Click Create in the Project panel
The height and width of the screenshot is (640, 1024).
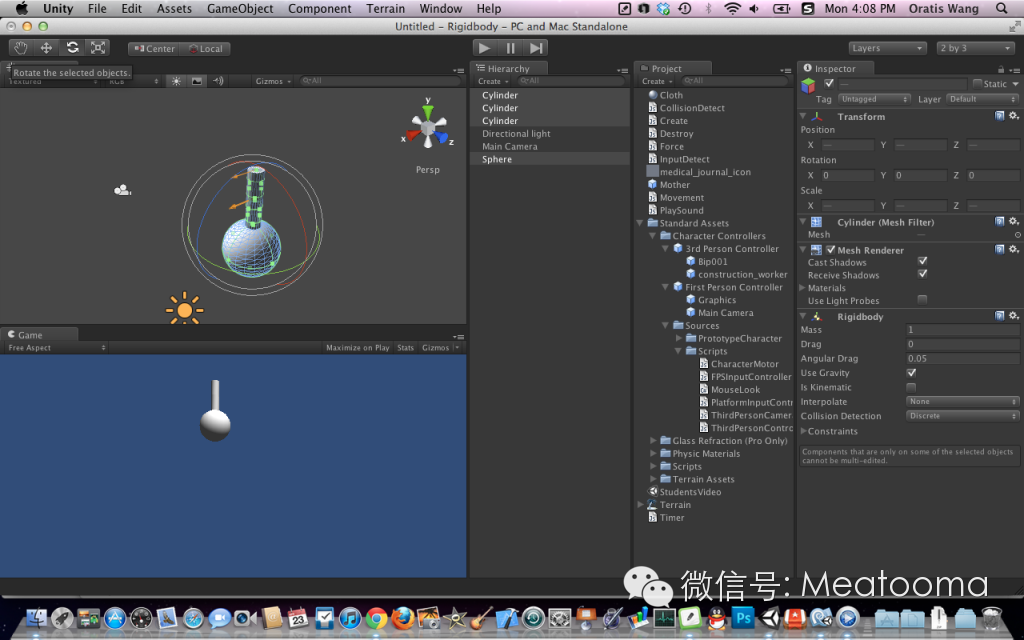(656, 81)
